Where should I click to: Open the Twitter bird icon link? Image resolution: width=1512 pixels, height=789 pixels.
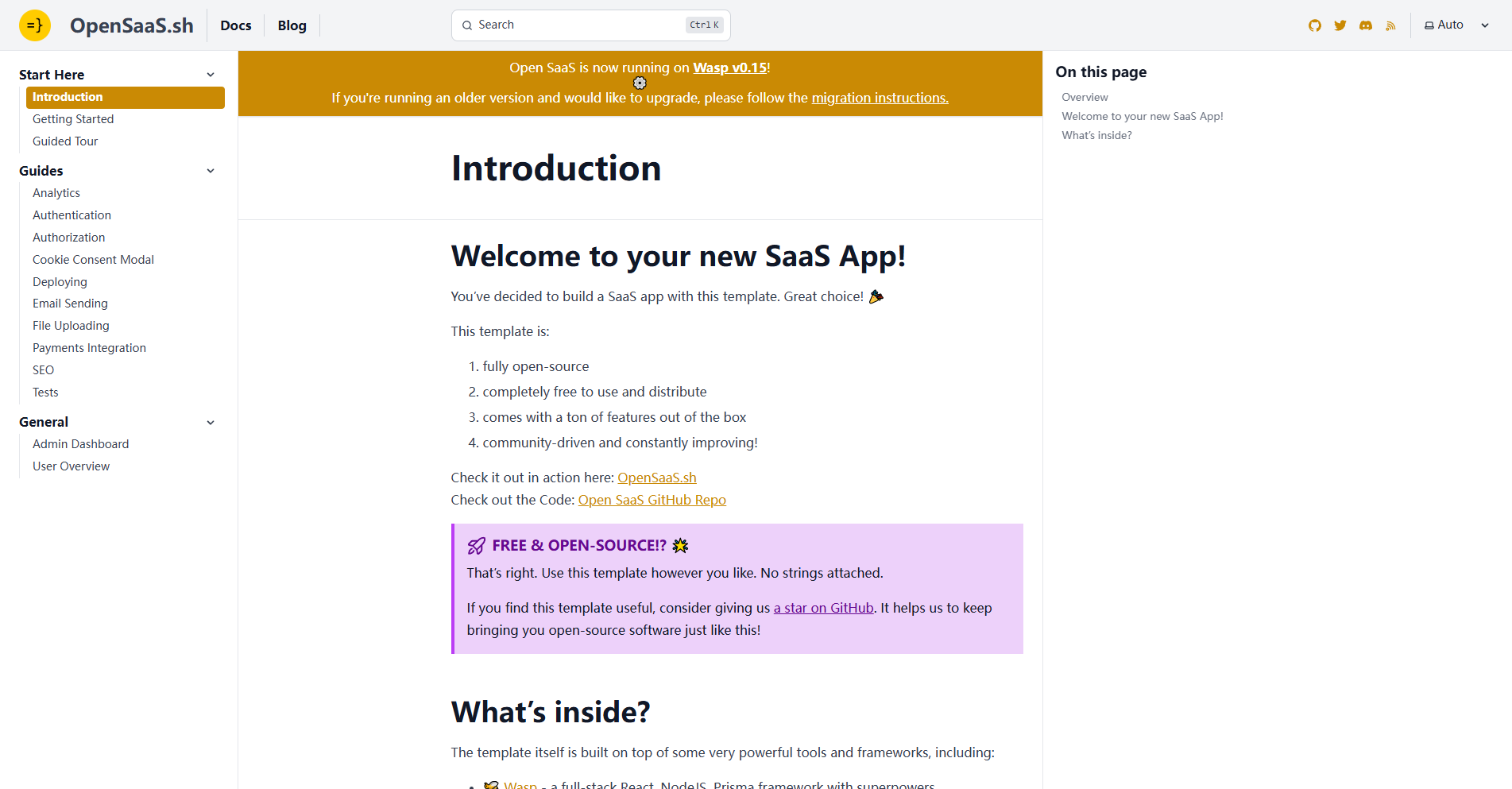[x=1340, y=25]
